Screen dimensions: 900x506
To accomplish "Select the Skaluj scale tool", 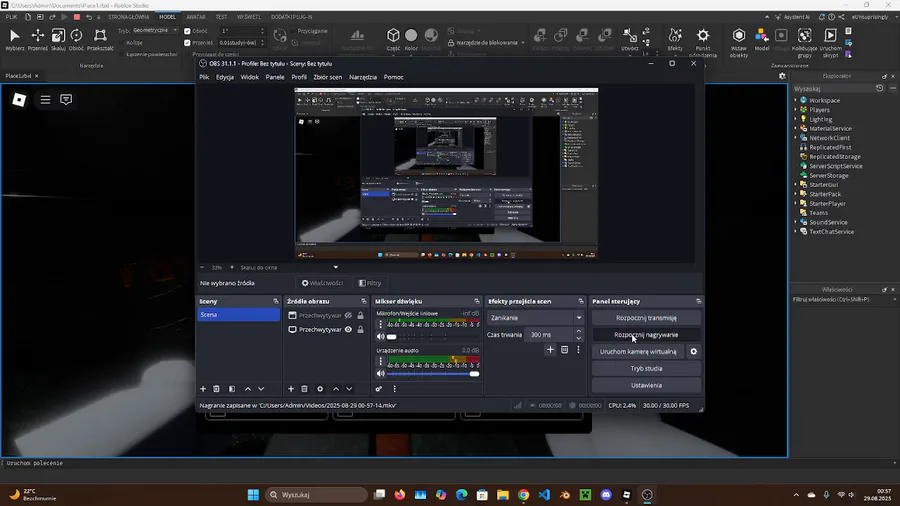I will coord(58,40).
